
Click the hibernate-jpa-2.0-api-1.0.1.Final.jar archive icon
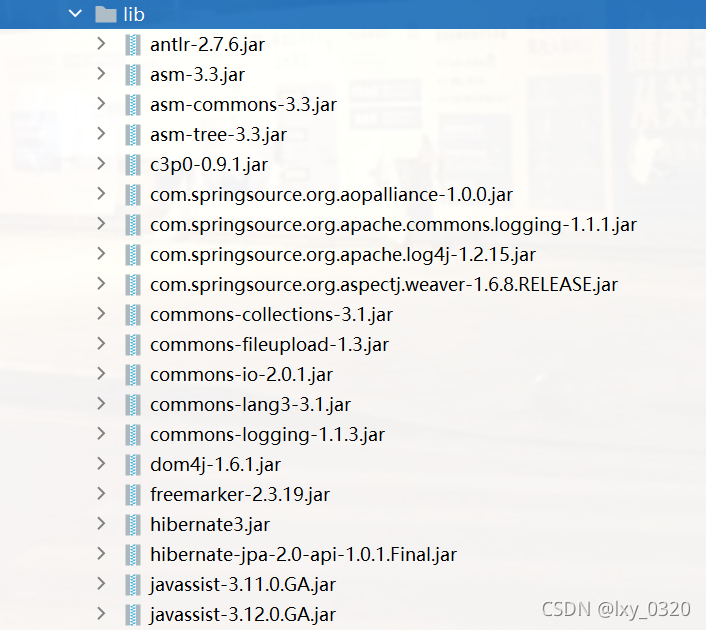tap(133, 554)
